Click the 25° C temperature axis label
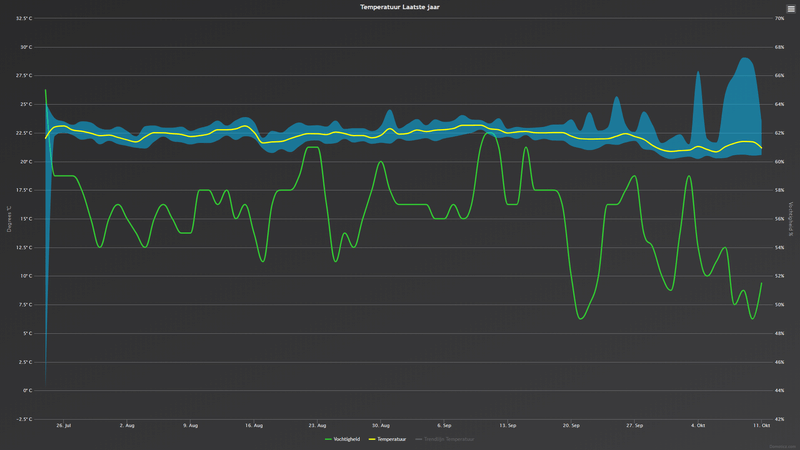The image size is (800, 450). (x=26, y=104)
